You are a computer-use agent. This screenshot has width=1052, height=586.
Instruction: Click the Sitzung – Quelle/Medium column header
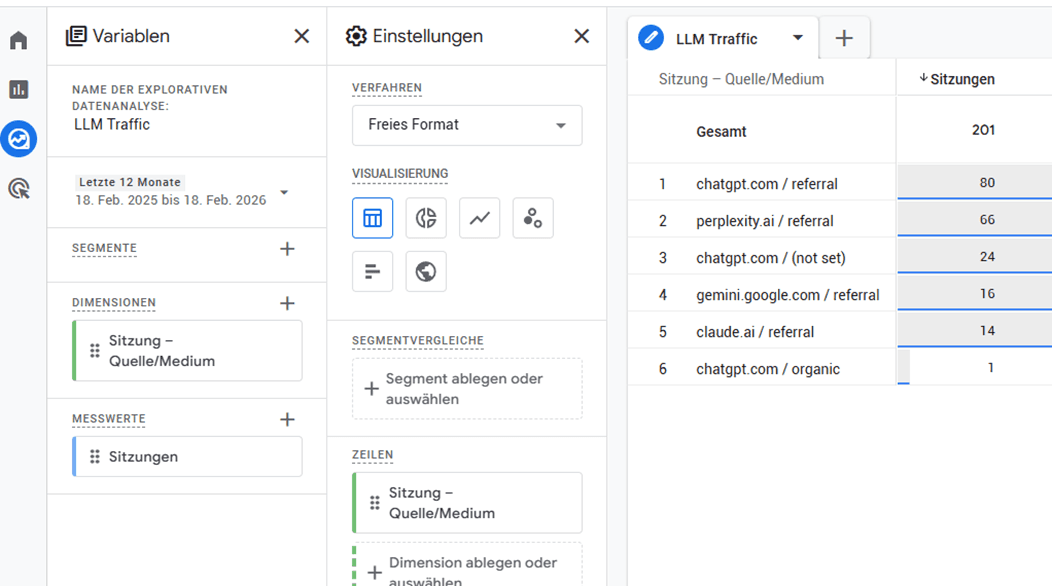tap(741, 79)
